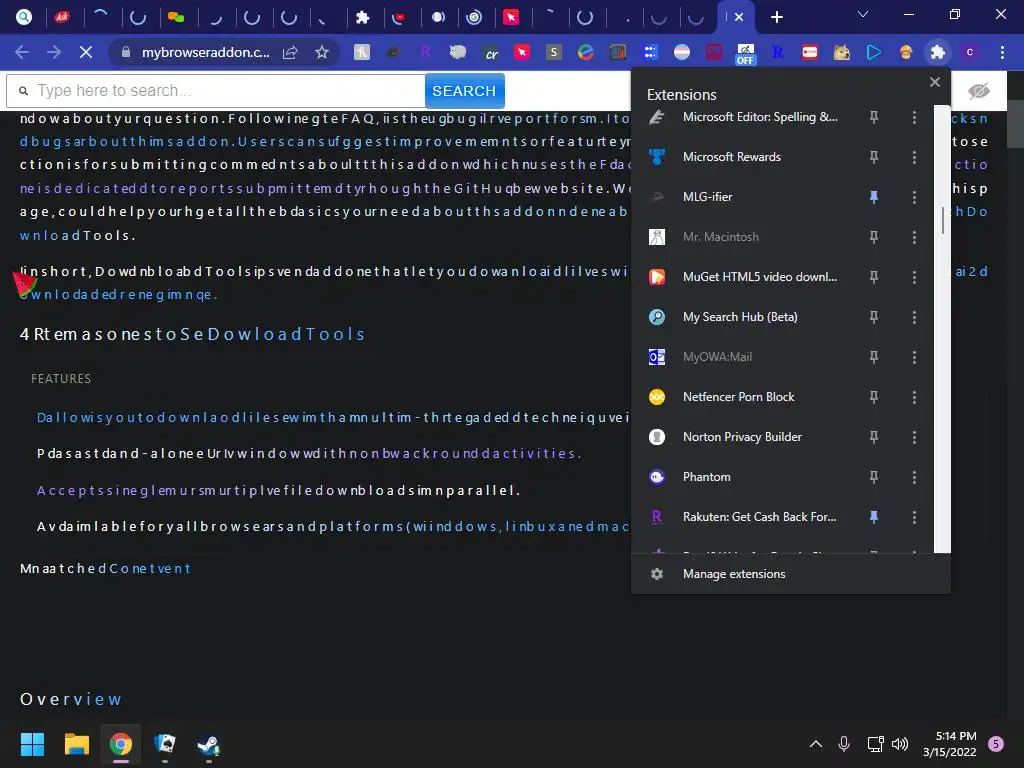Open more actions menu for Microsoft Rewards
Screen dimensions: 1024x768
914,157
